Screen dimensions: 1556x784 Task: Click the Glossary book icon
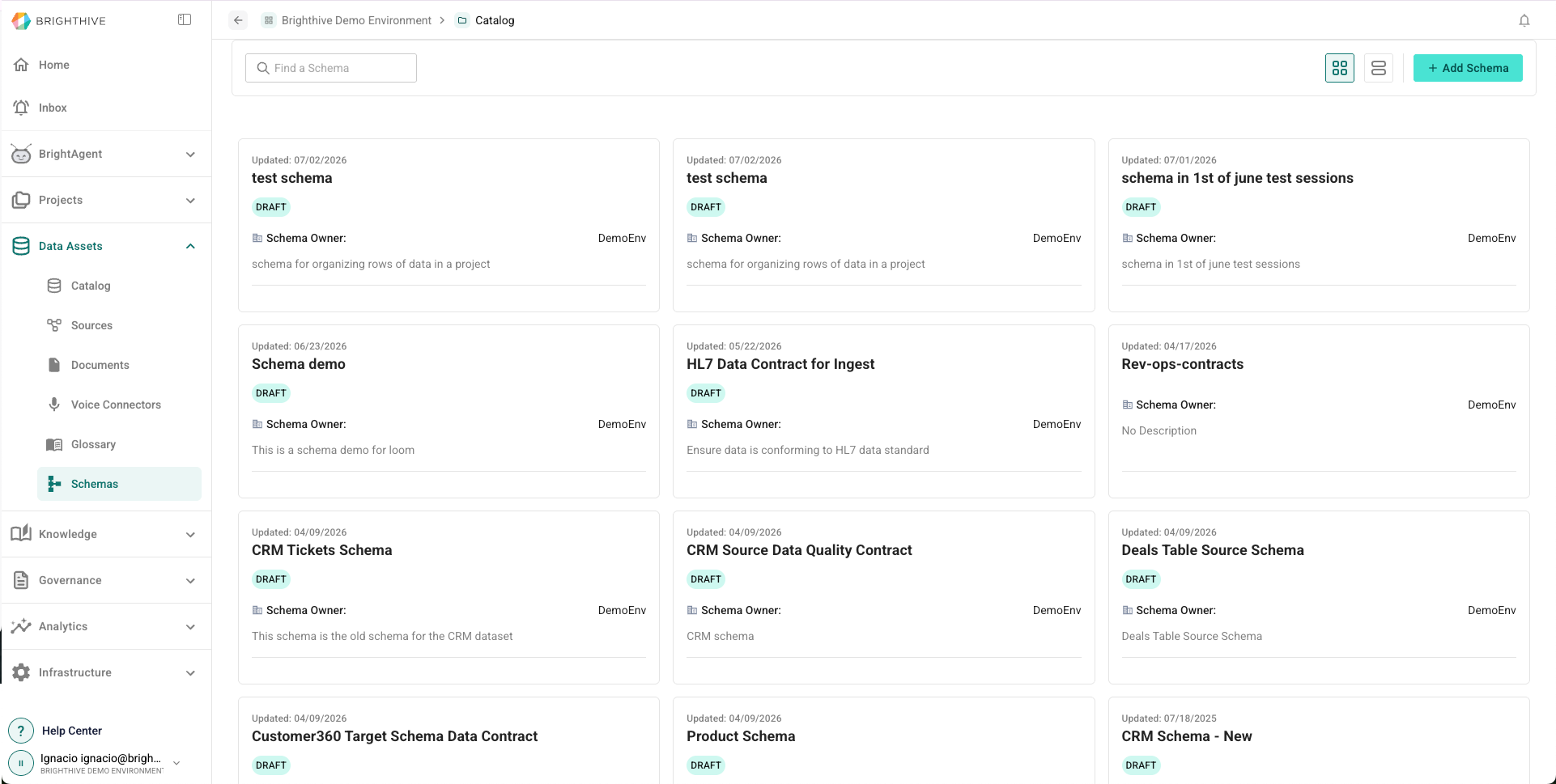(x=54, y=444)
